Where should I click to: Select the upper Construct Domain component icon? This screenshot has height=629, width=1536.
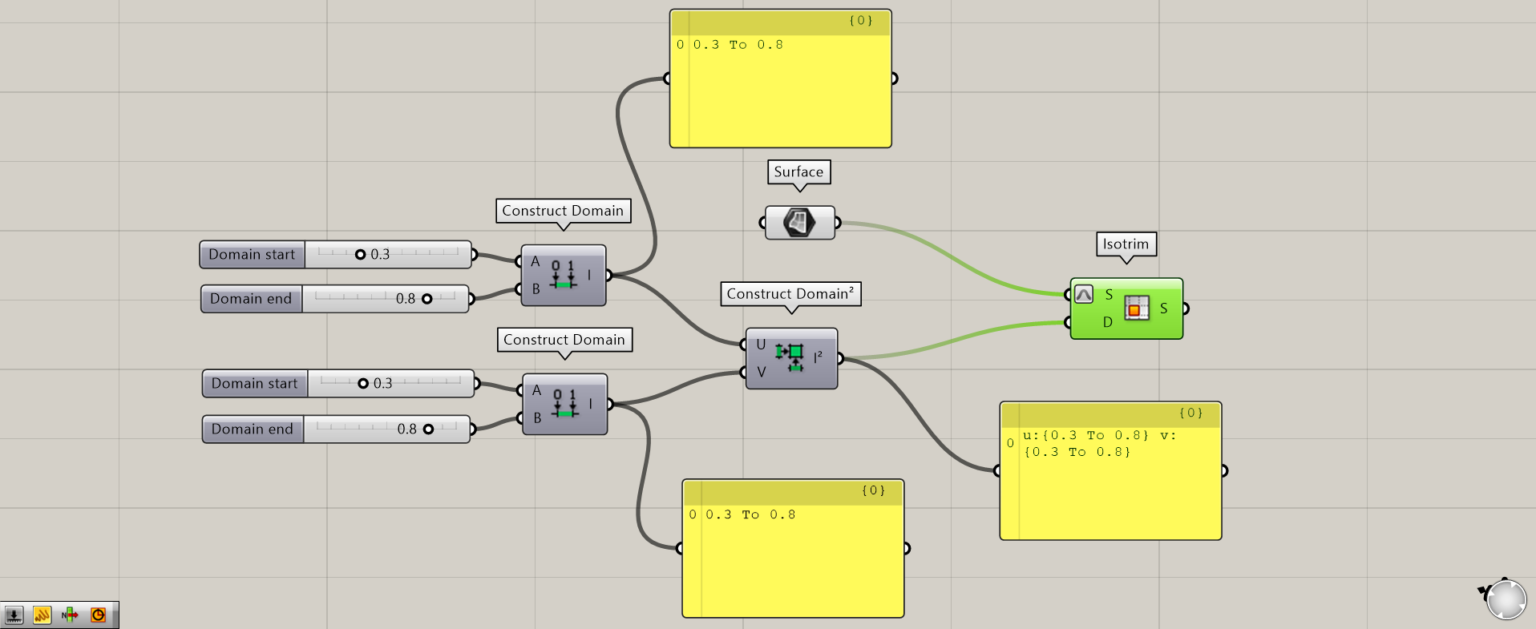565,274
